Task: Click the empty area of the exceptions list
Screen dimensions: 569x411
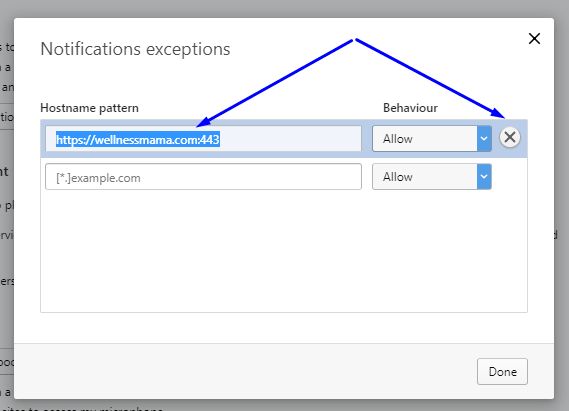Action: (x=284, y=250)
